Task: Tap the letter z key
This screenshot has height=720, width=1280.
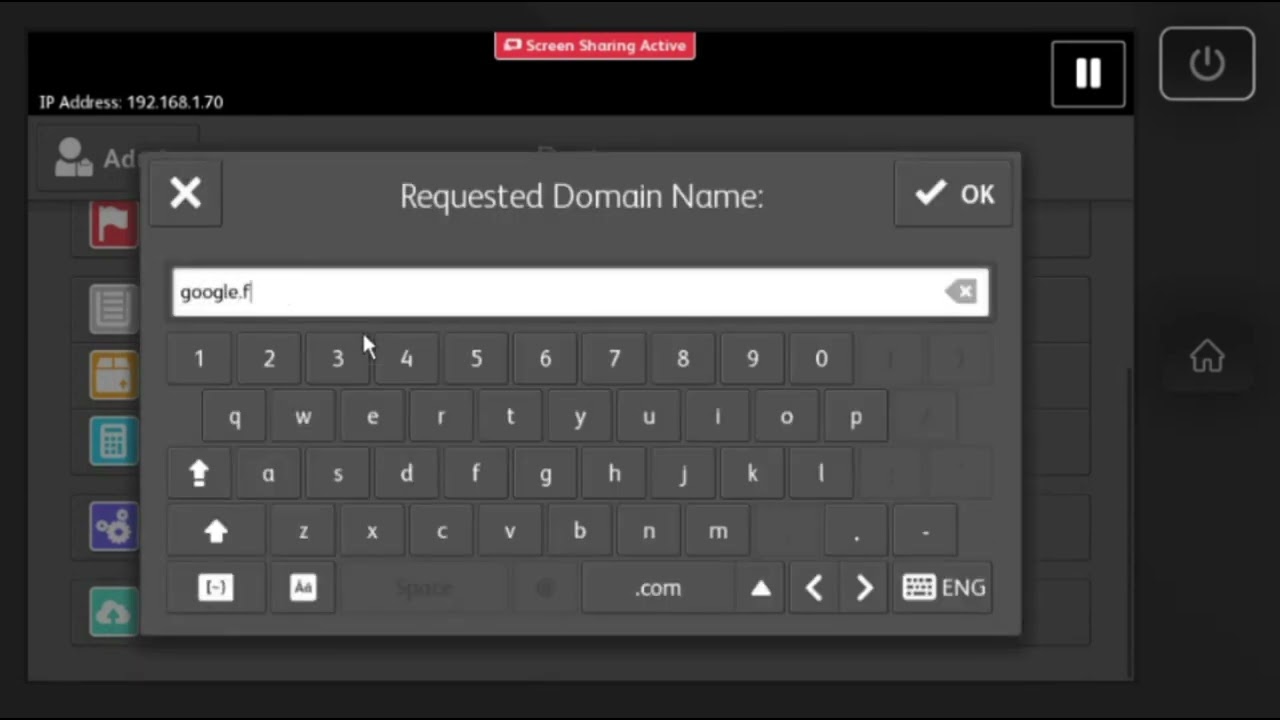Action: coord(303,532)
